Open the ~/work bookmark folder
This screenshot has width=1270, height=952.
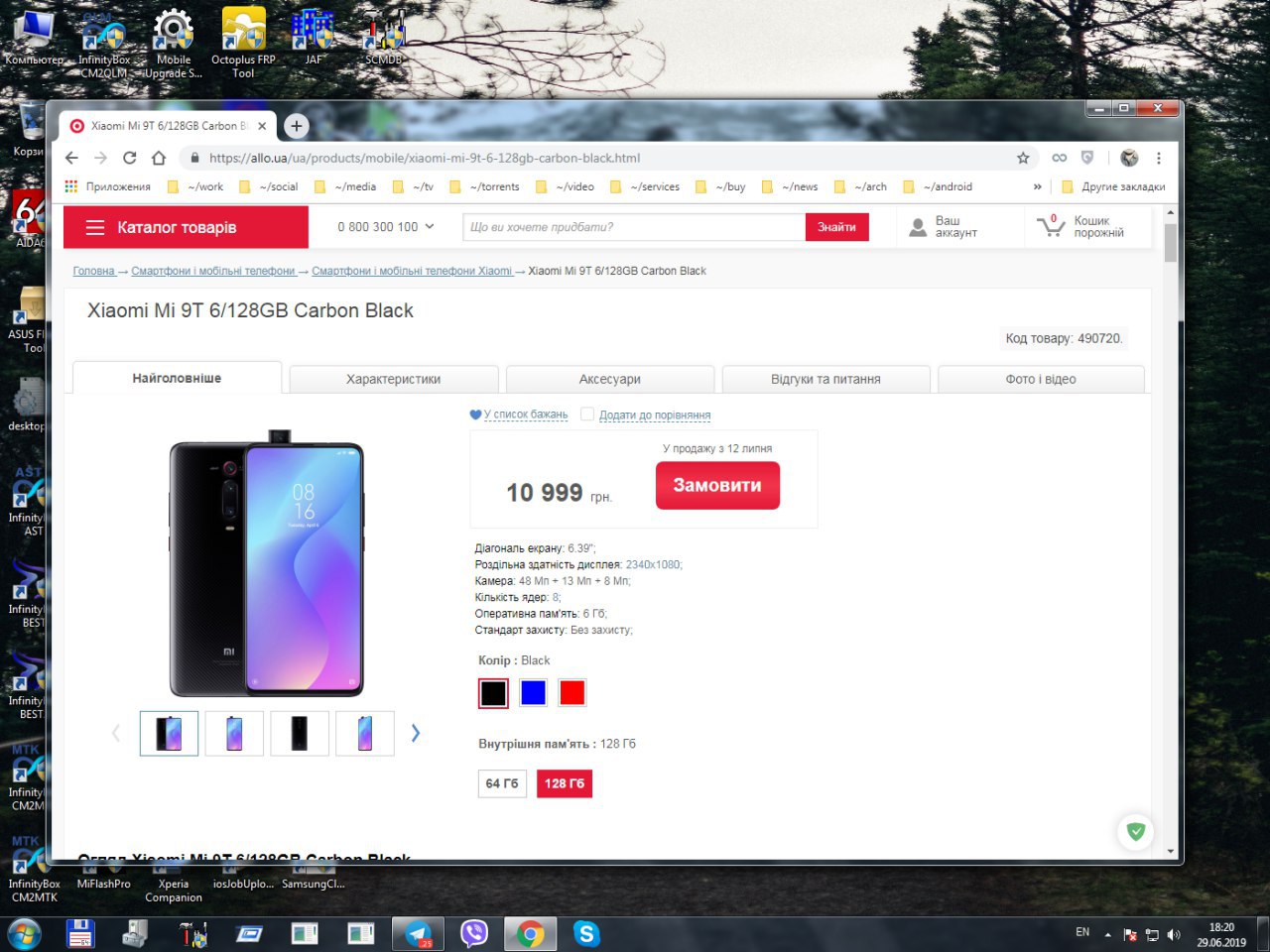[x=195, y=186]
